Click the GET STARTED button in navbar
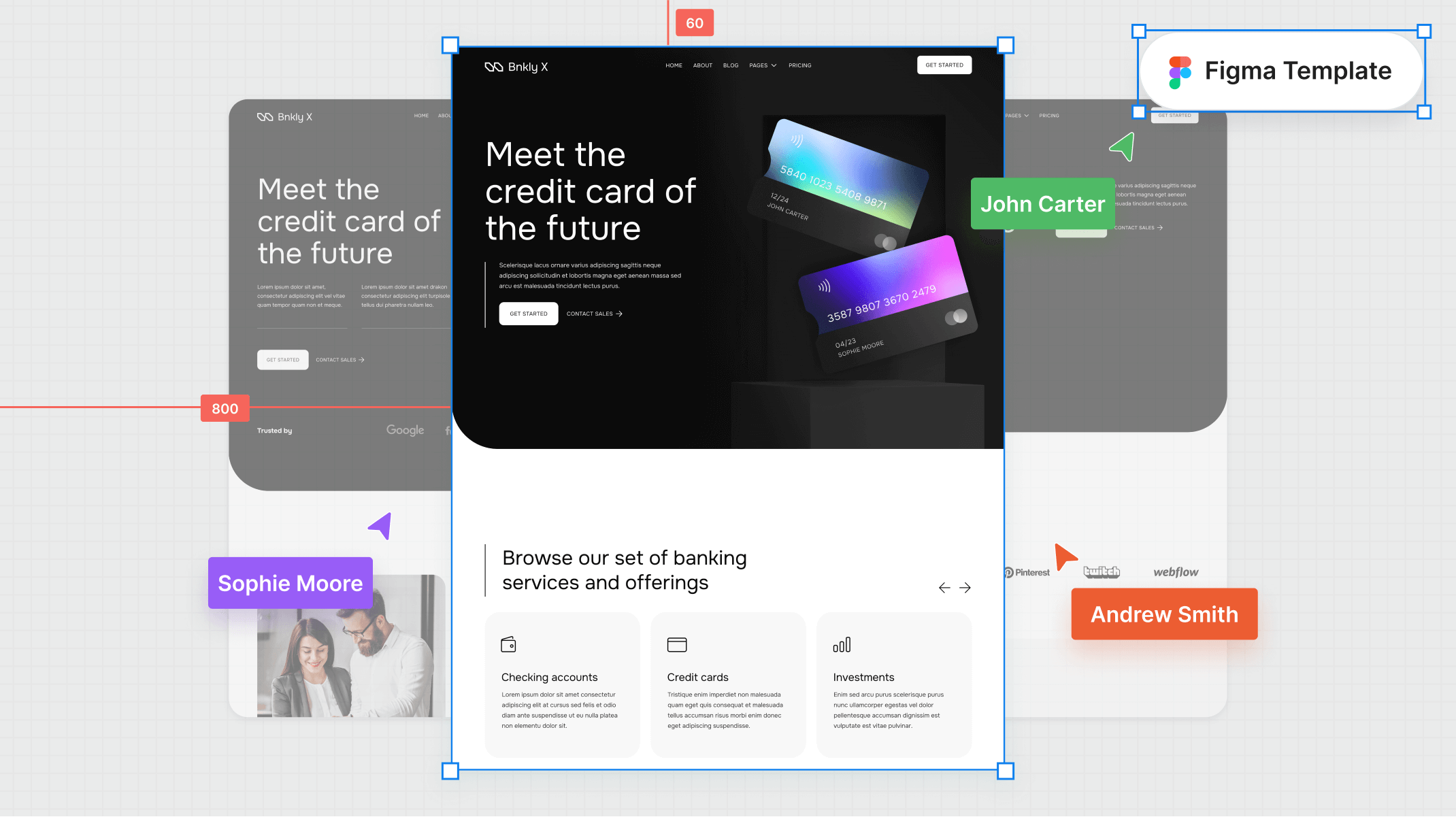 click(944, 65)
